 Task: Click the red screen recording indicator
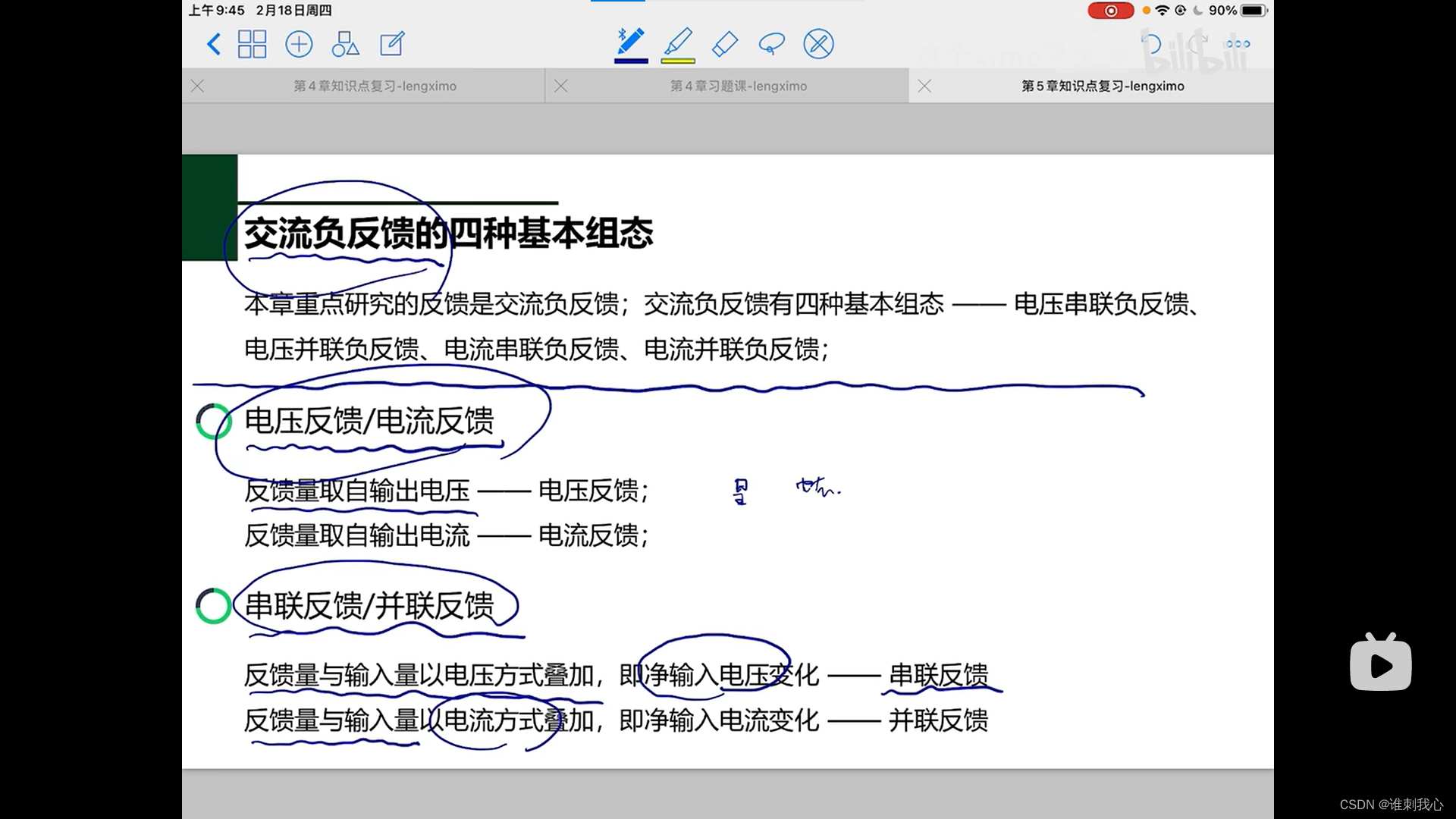coord(1110,11)
